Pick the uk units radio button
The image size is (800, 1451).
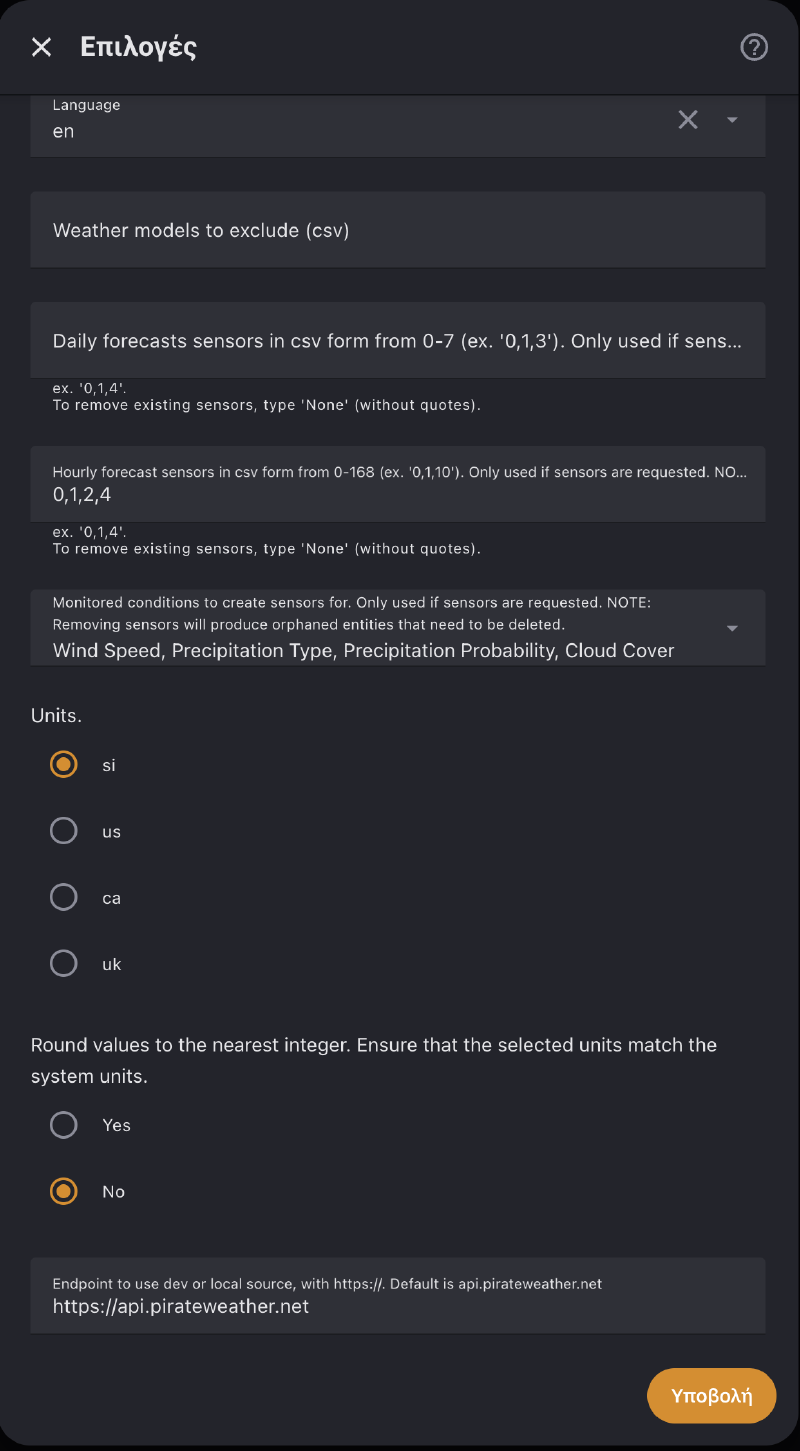pyautogui.click(x=64, y=963)
